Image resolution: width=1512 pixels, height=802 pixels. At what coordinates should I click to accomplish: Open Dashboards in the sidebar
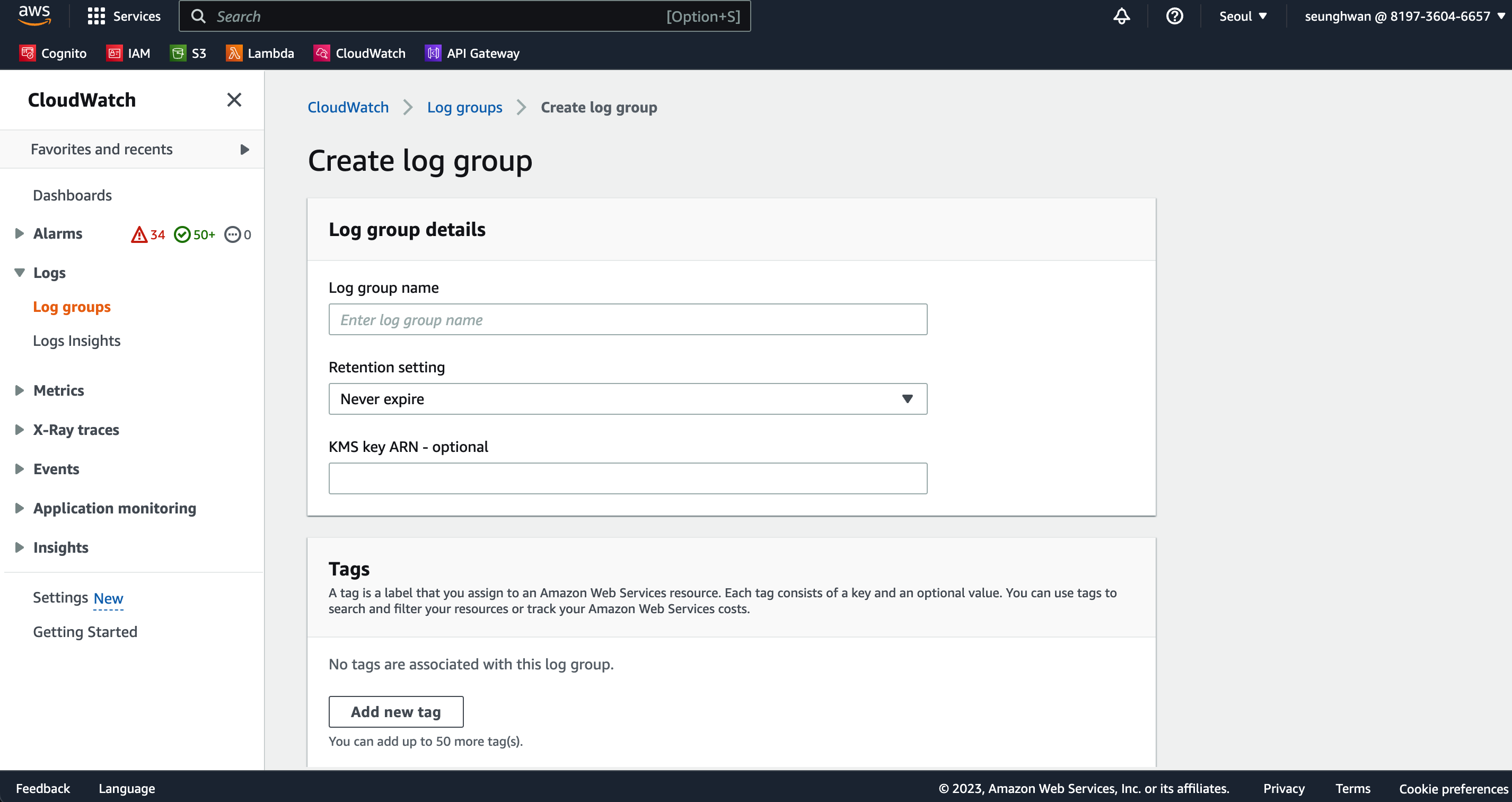tap(72, 195)
